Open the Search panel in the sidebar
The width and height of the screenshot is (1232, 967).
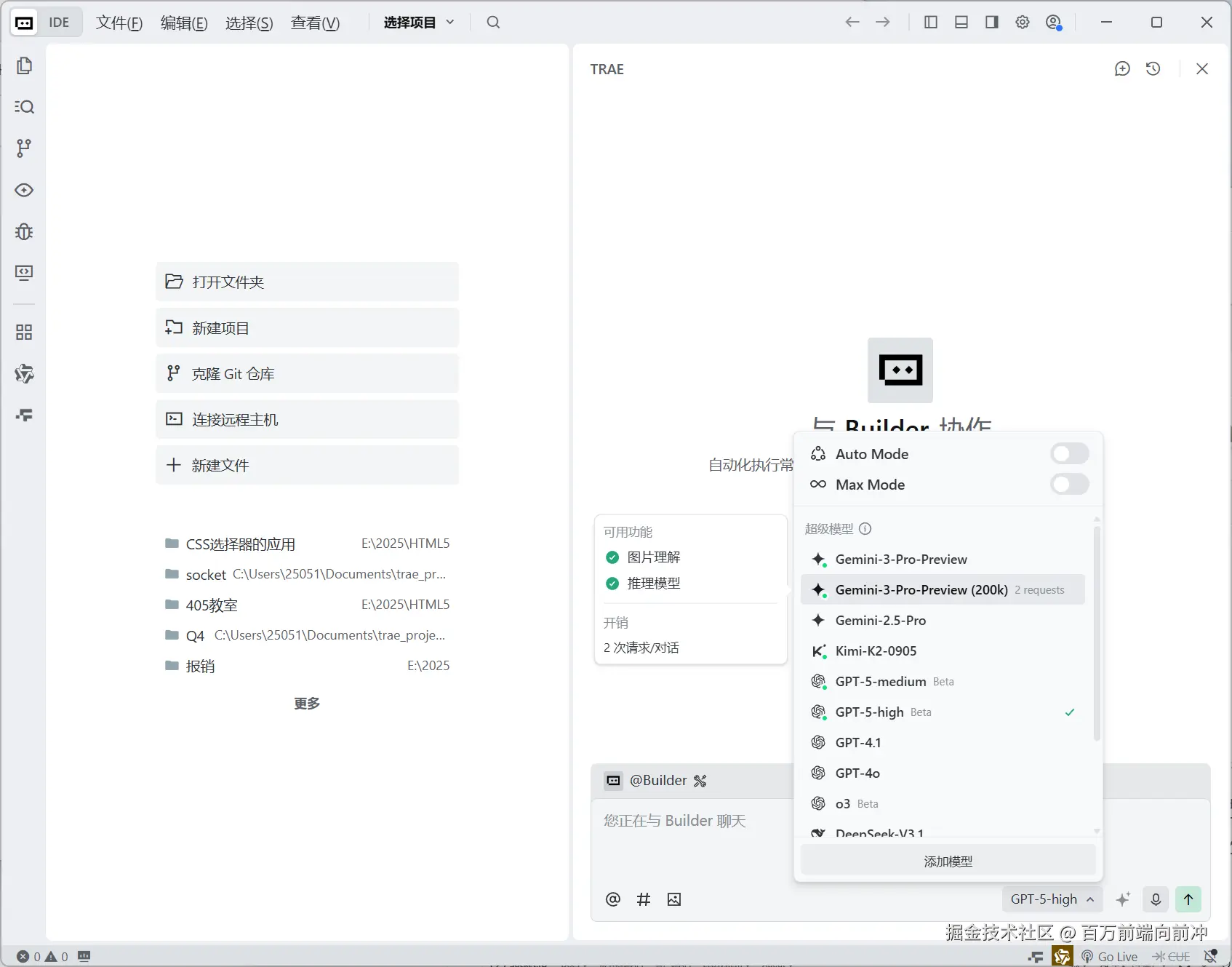coord(24,107)
